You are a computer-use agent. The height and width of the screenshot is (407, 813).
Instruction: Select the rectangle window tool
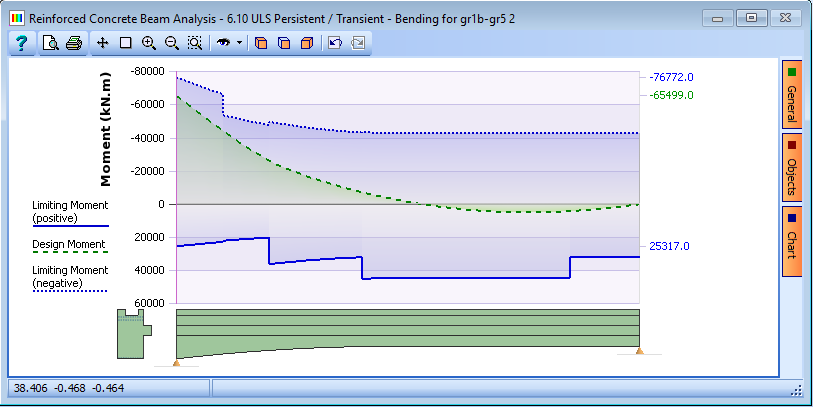click(125, 43)
